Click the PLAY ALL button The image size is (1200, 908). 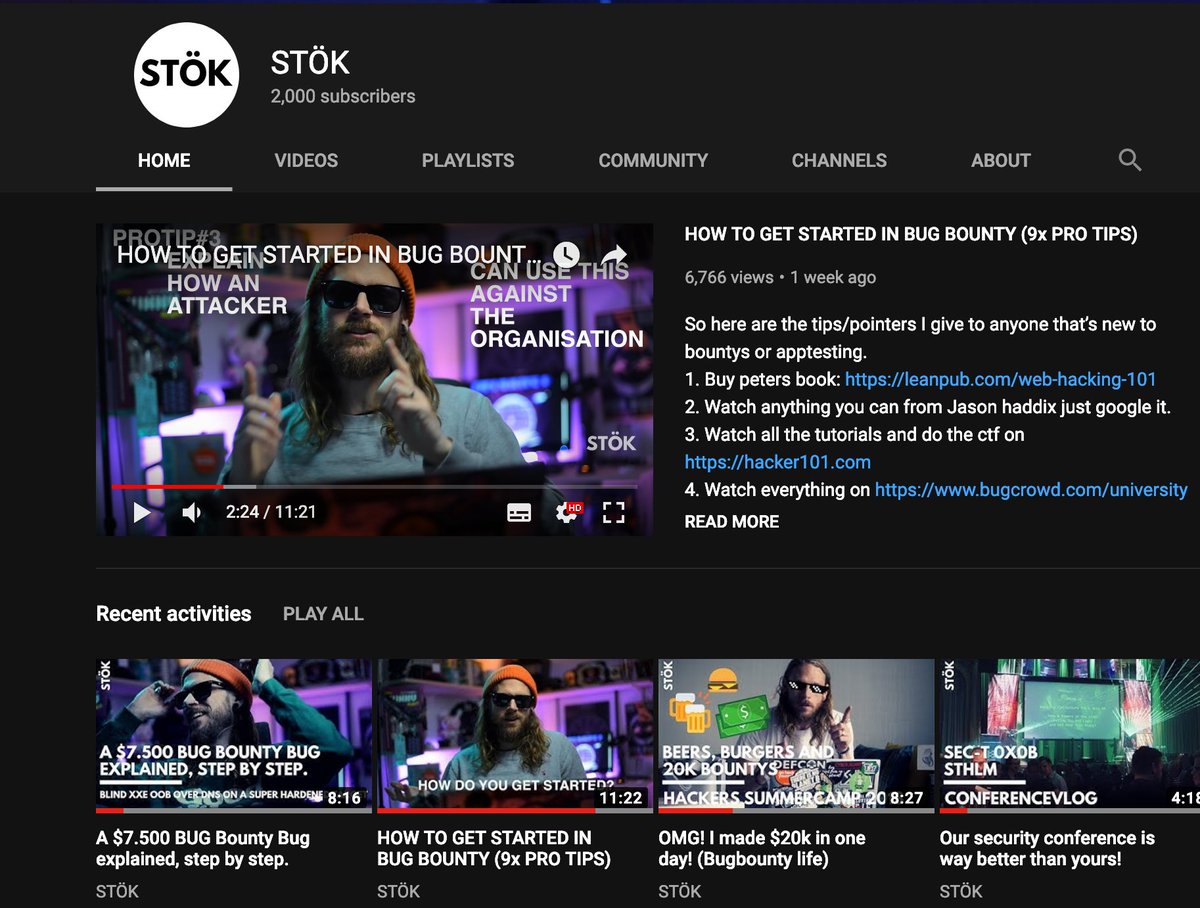(323, 614)
